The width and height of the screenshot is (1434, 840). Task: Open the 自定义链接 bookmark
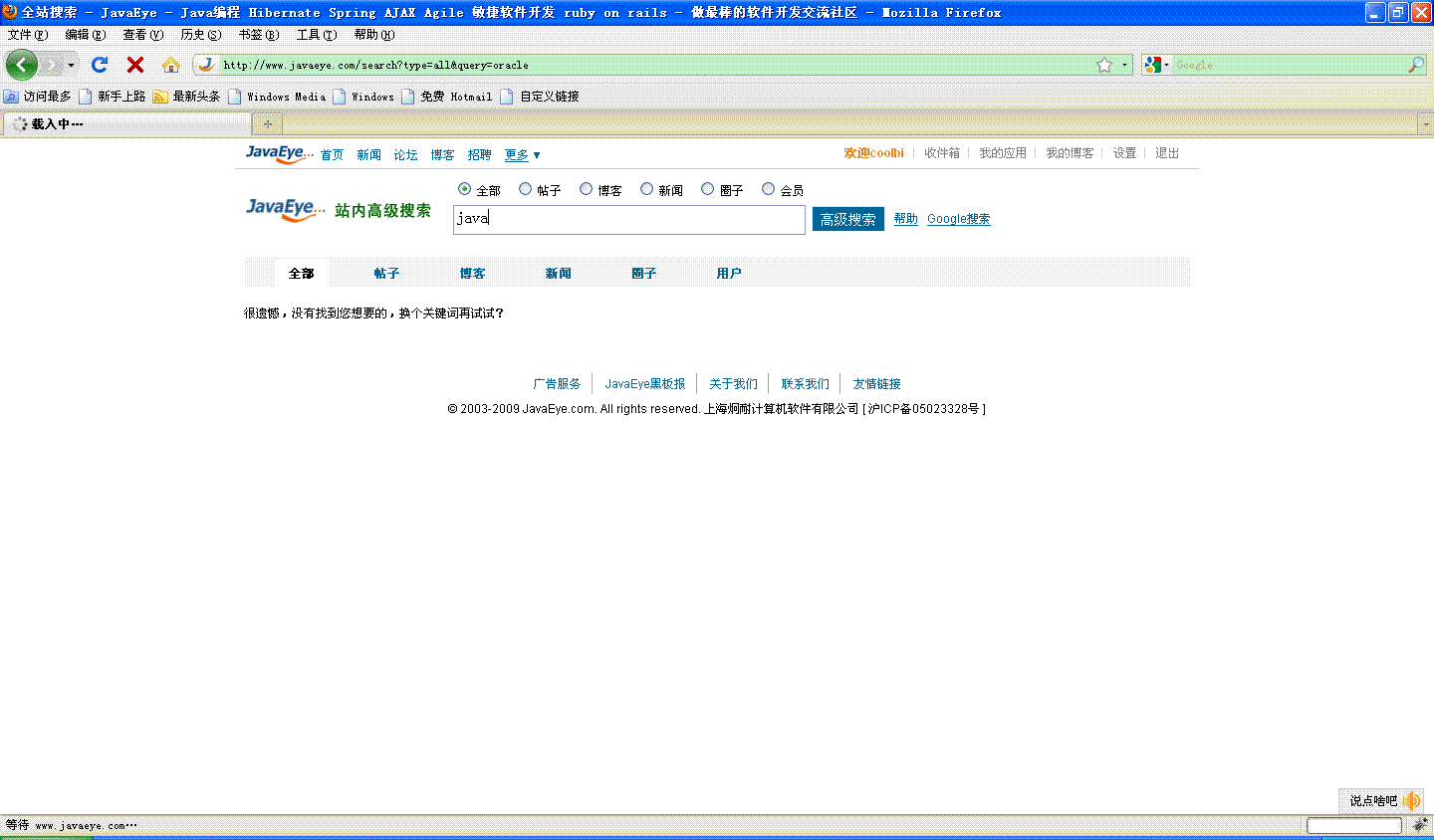[x=540, y=97]
